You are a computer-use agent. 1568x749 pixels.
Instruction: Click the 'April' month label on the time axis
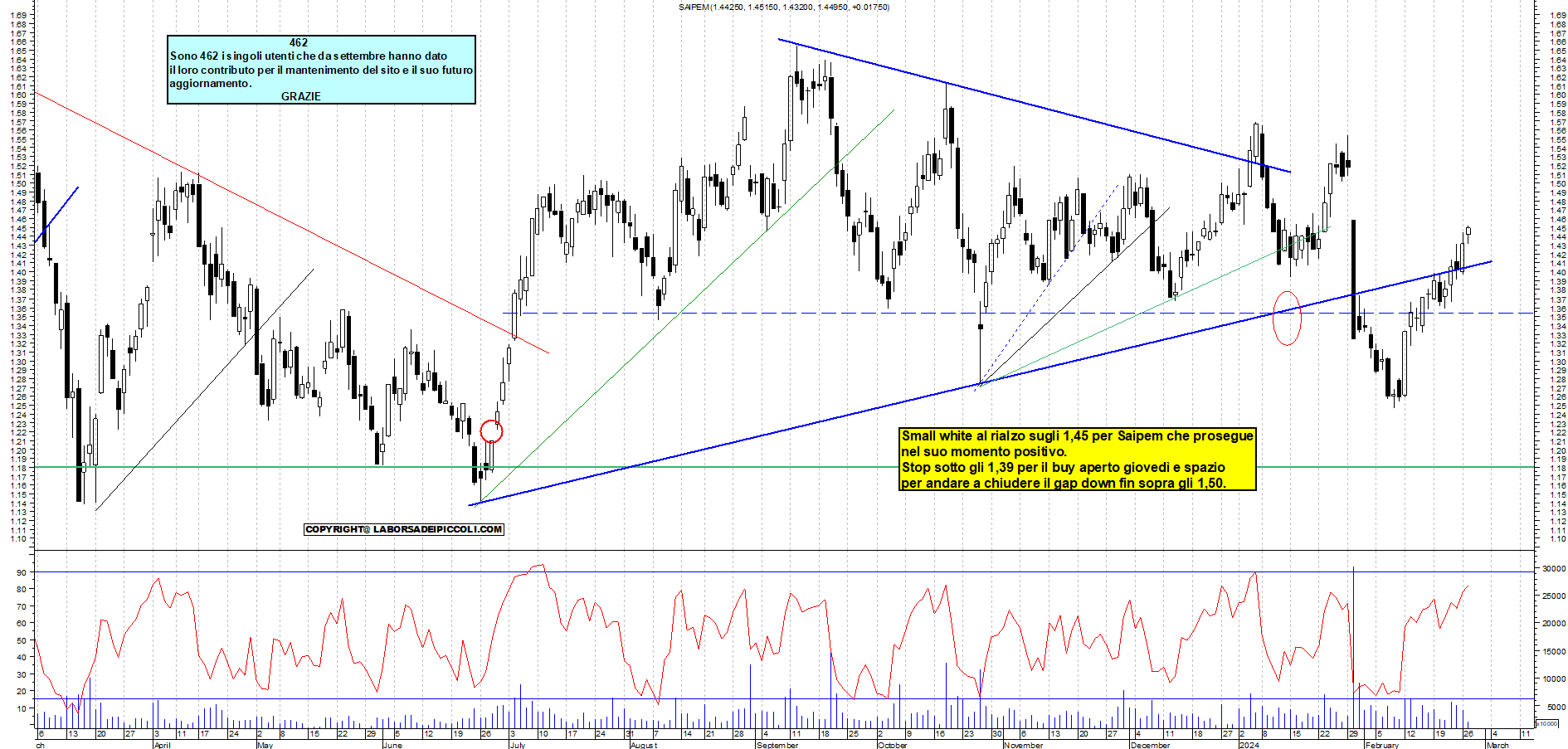(x=163, y=745)
